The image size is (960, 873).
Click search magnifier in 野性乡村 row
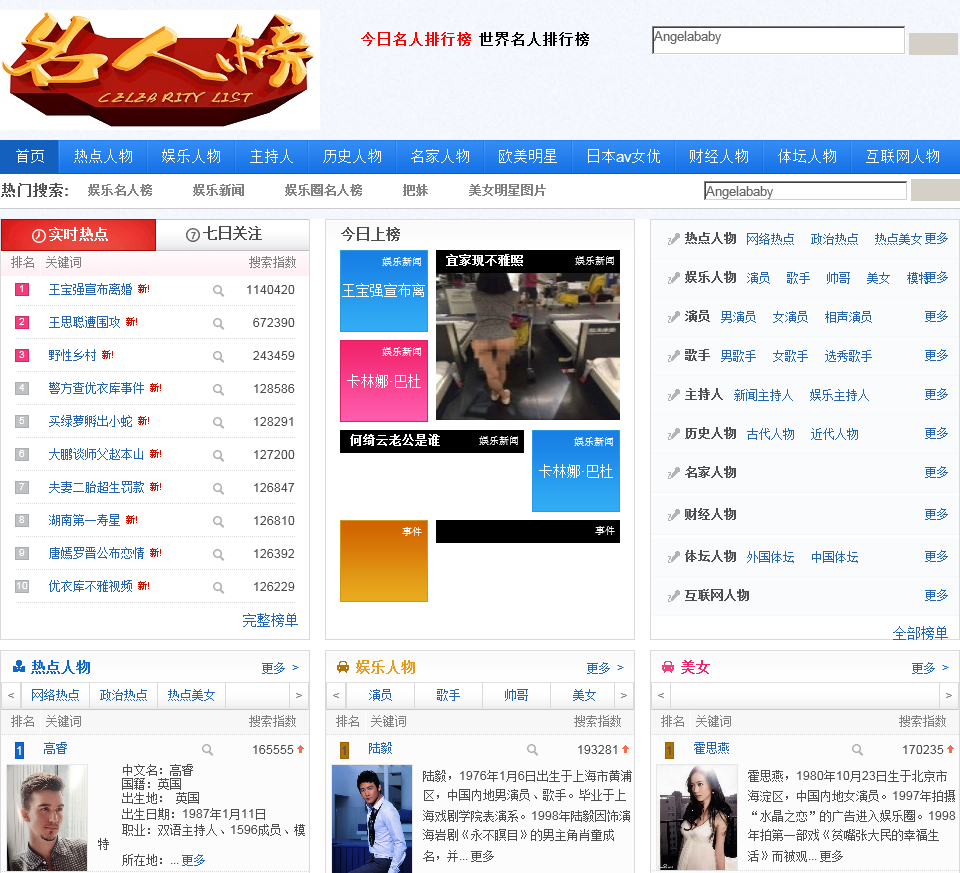218,357
